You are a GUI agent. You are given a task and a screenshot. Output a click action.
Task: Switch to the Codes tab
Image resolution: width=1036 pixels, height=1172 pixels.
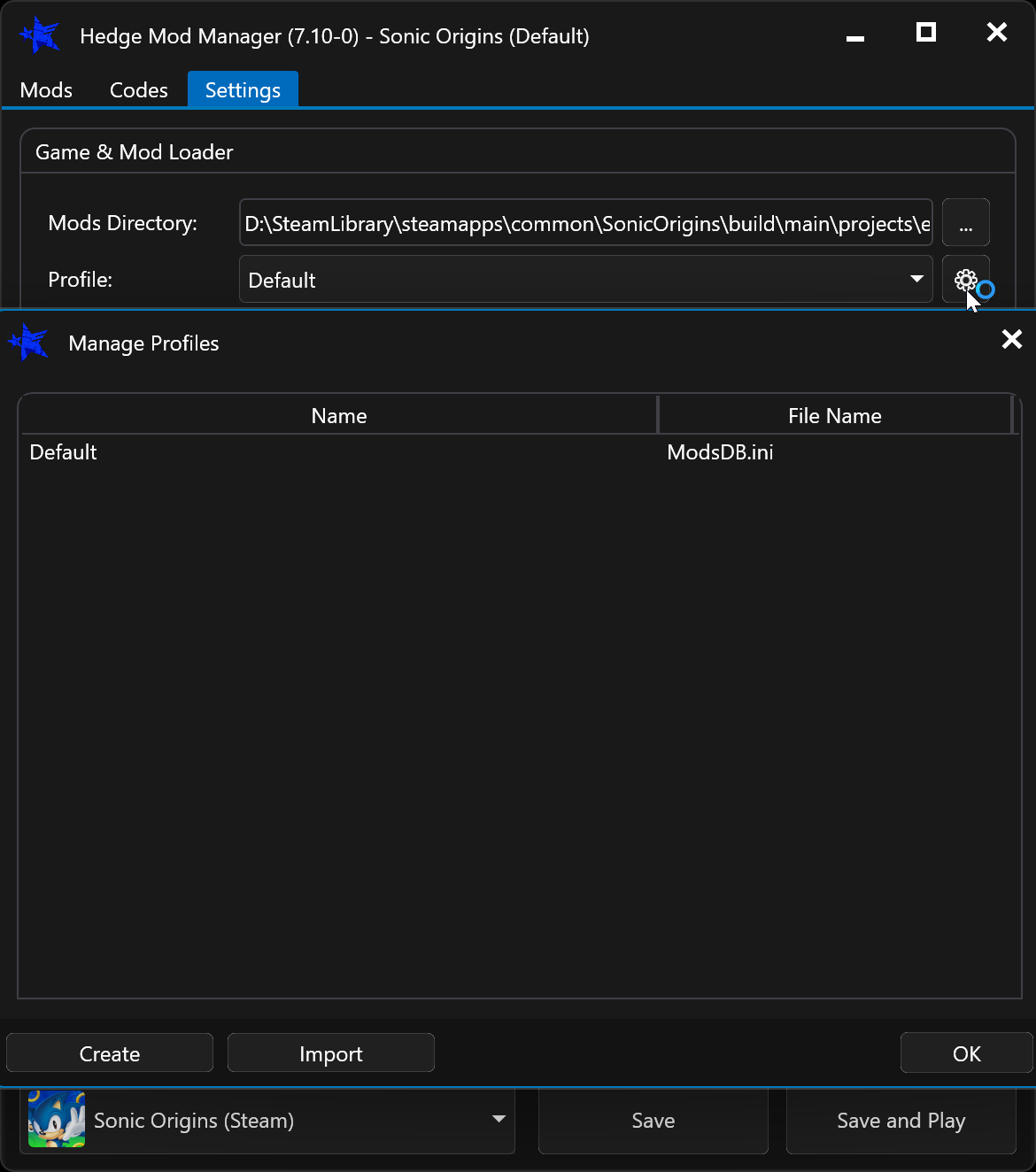tap(138, 89)
